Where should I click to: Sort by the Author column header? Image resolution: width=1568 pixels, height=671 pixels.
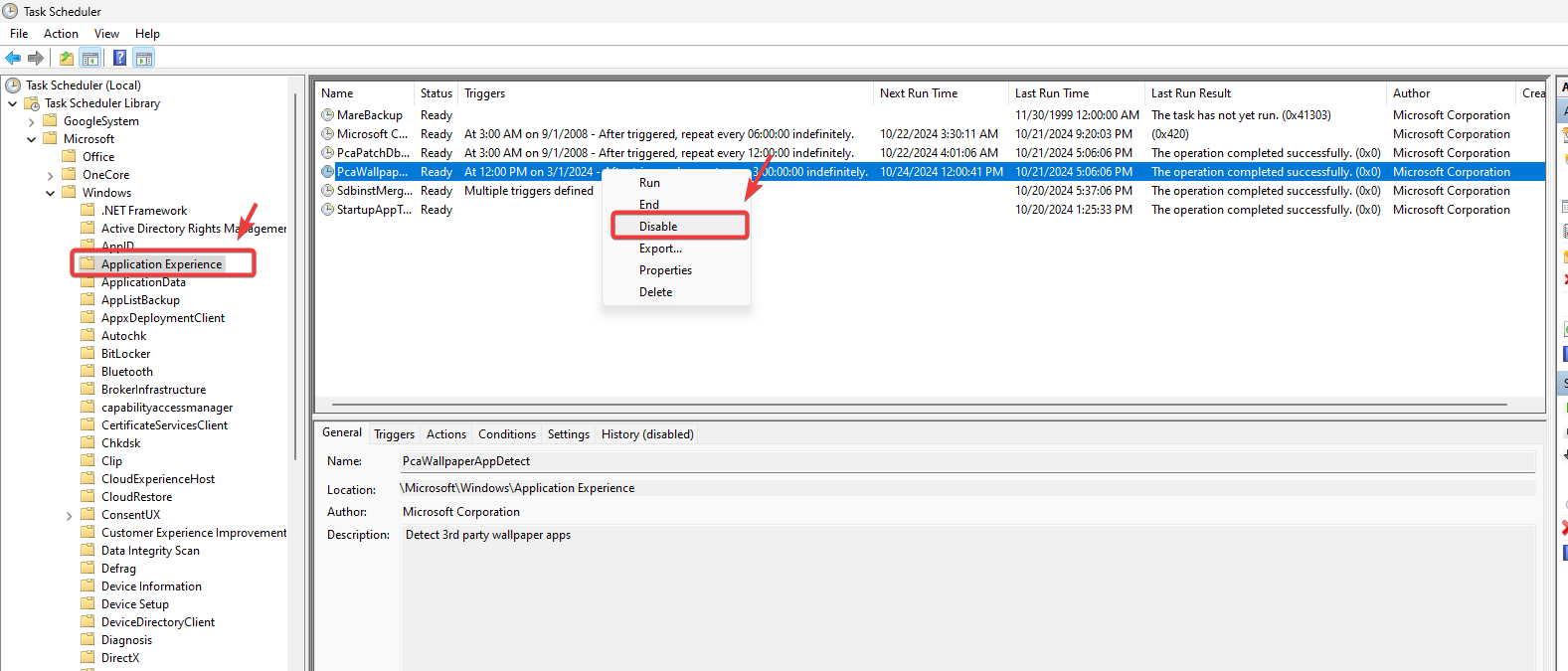coord(1452,93)
